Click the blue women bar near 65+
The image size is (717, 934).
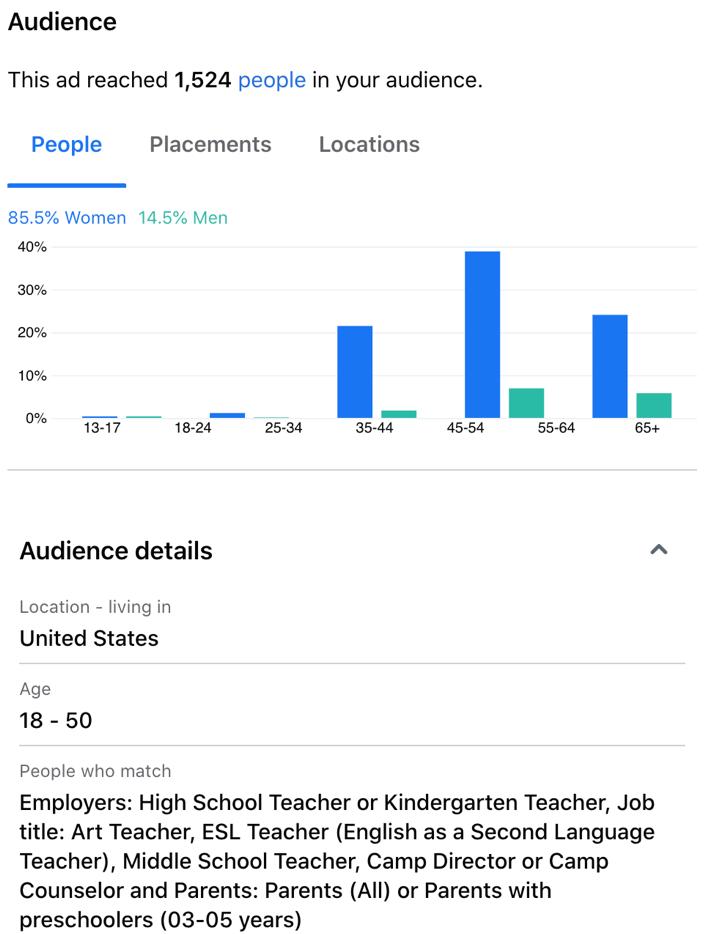[x=610, y=366]
